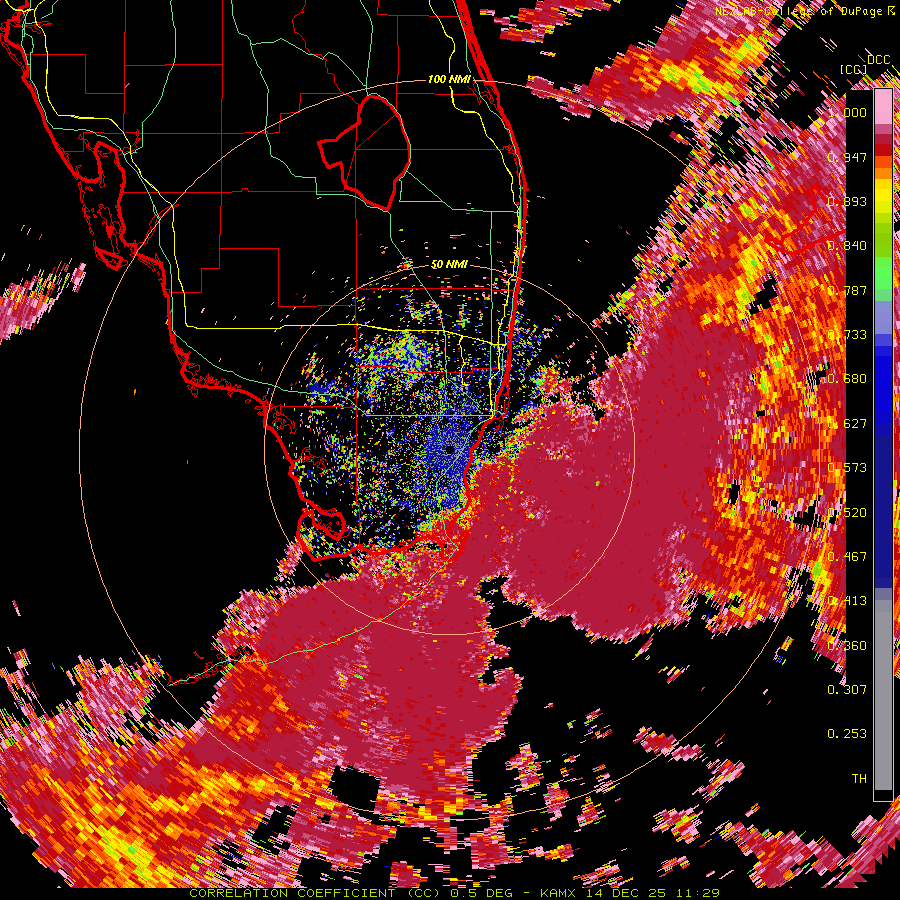Pick the yellow segment of the color bar
This screenshot has height=900, width=900.
(883, 195)
